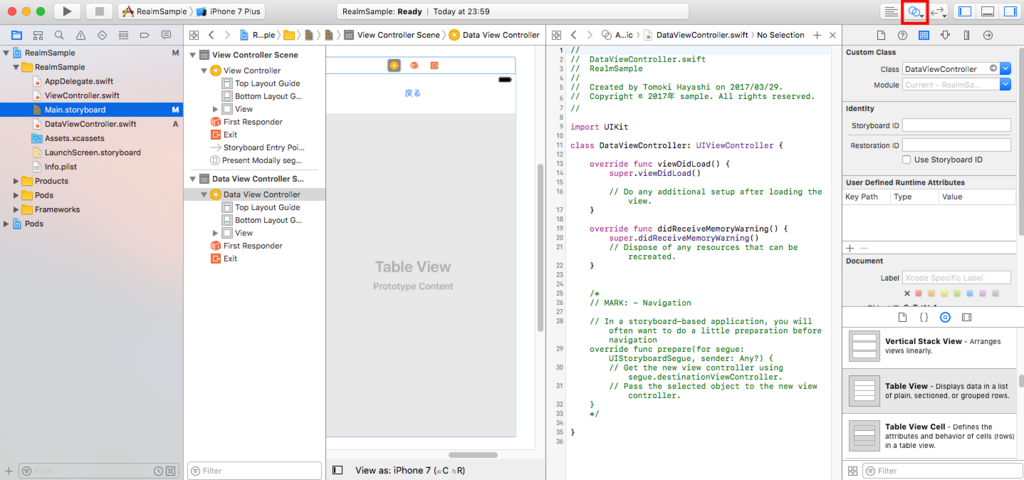Open the Test navigator diamond icon

point(102,35)
